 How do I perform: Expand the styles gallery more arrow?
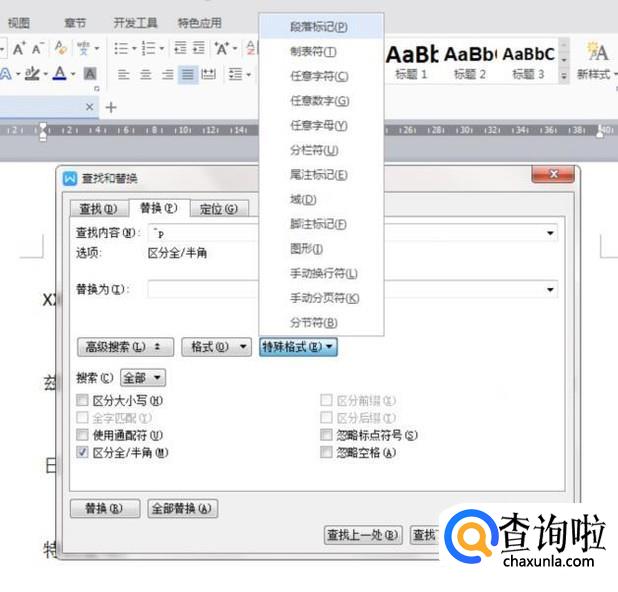coord(564,76)
